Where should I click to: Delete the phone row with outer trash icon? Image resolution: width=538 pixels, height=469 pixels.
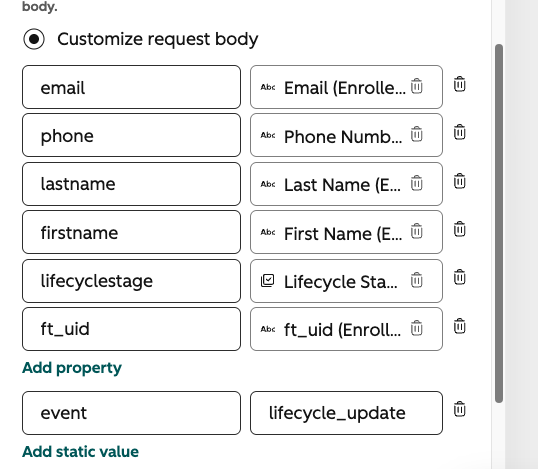pos(459,132)
